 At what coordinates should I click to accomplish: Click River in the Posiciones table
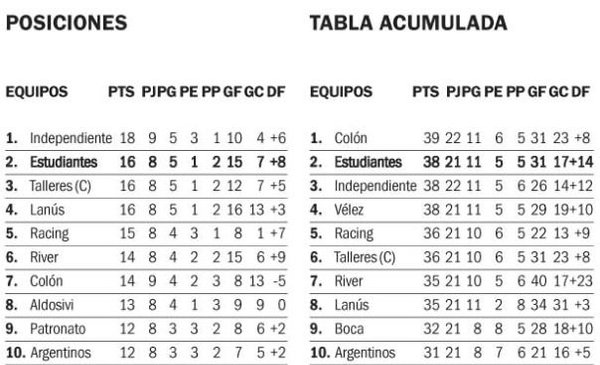point(44,257)
